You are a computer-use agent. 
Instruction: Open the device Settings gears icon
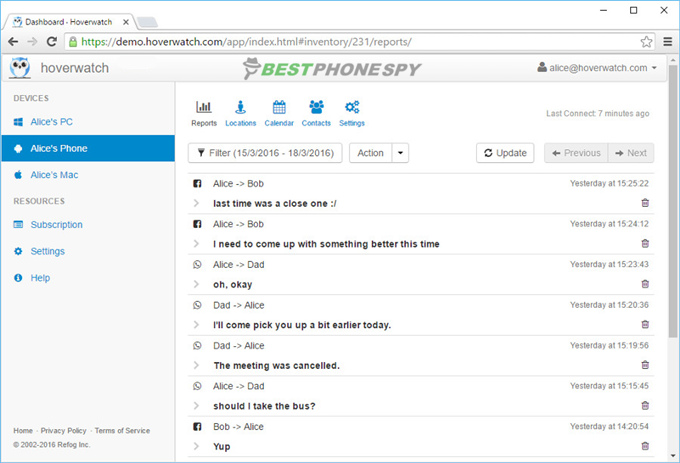(x=352, y=107)
